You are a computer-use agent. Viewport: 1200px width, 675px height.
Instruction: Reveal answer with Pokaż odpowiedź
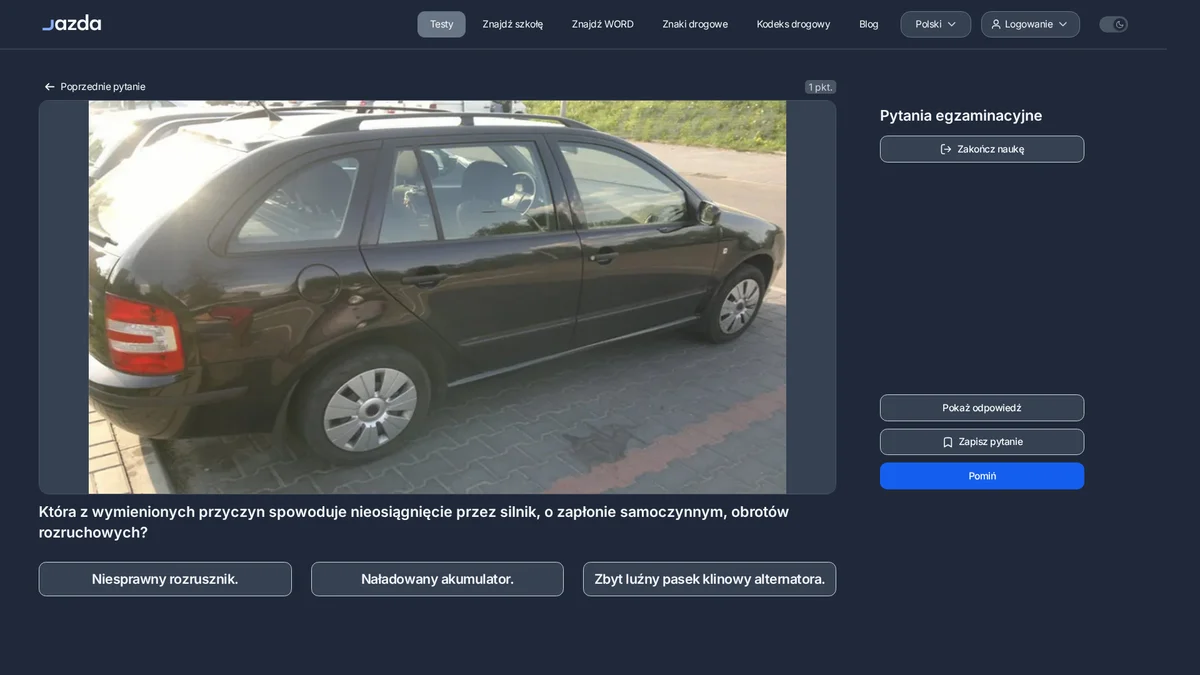[x=982, y=408]
